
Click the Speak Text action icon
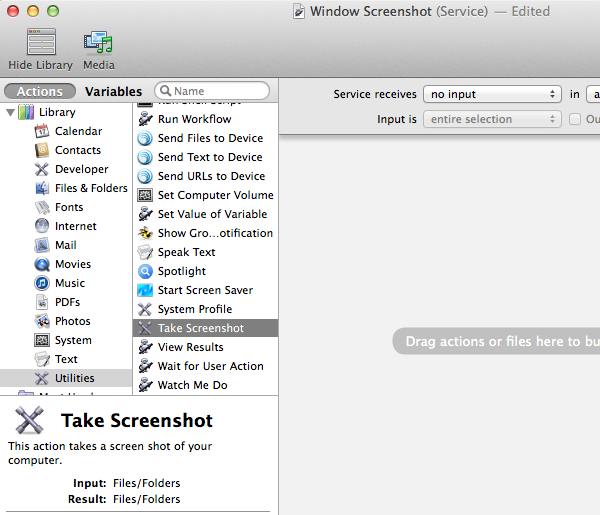click(x=145, y=252)
